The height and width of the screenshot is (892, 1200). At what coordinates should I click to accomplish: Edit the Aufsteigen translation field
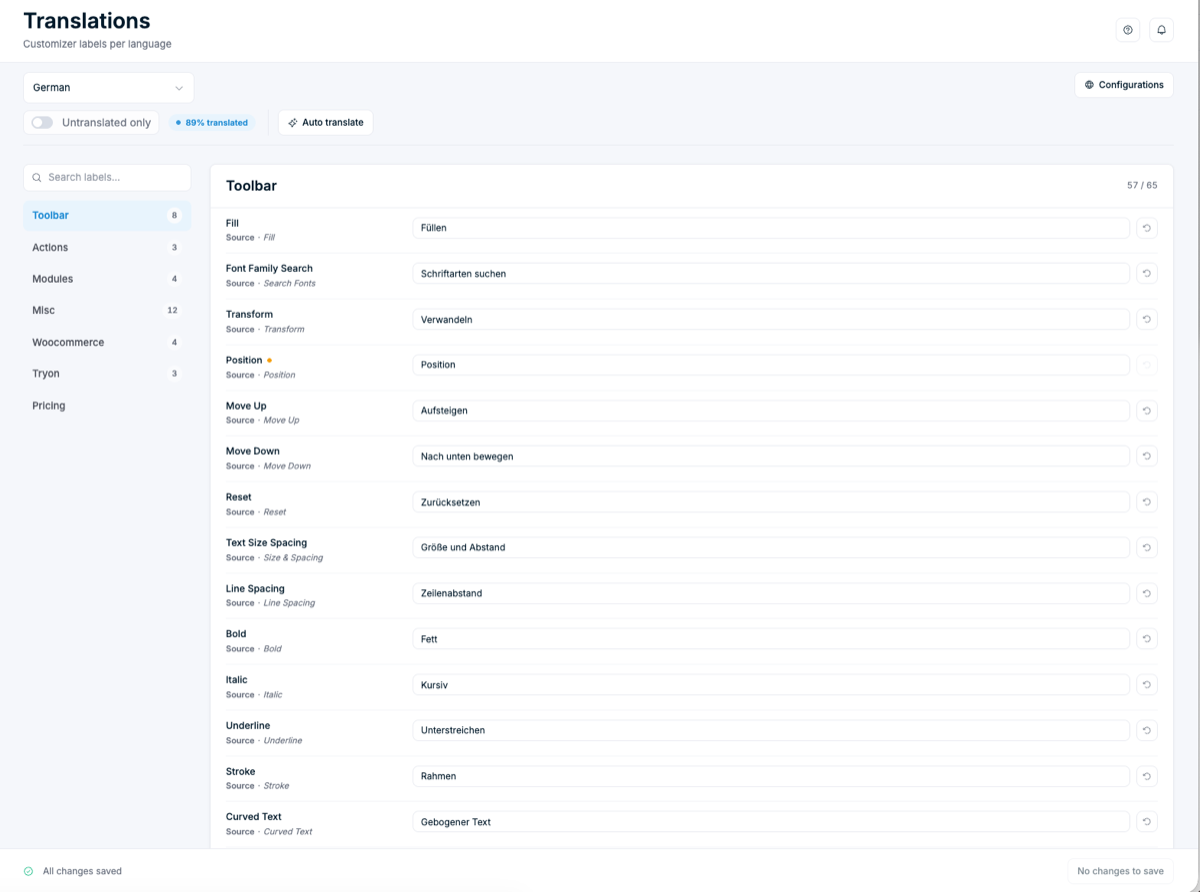pos(771,410)
